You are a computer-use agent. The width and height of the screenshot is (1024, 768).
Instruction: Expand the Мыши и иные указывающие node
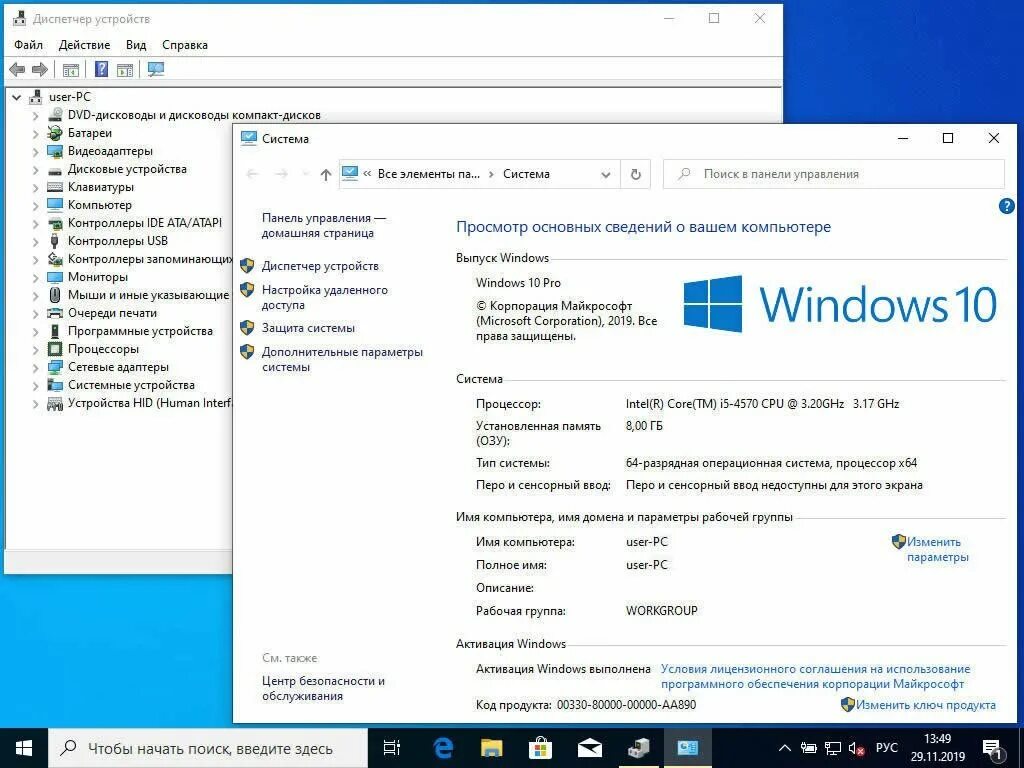pyautogui.click(x=36, y=296)
